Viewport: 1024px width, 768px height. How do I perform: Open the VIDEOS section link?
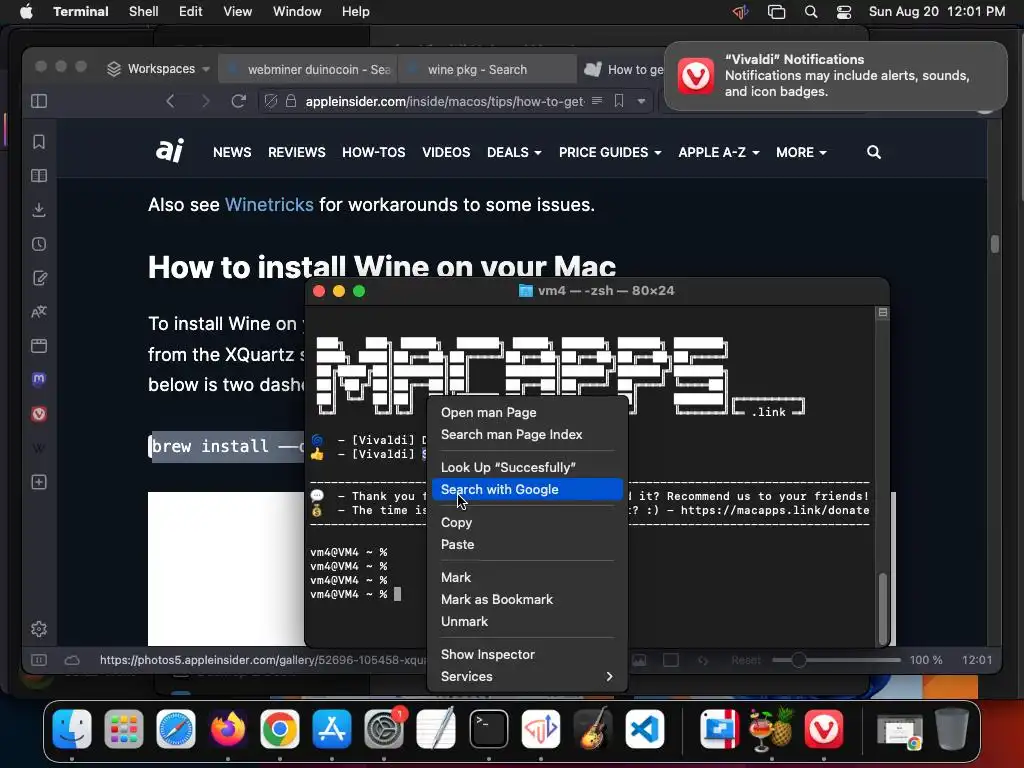click(x=446, y=152)
